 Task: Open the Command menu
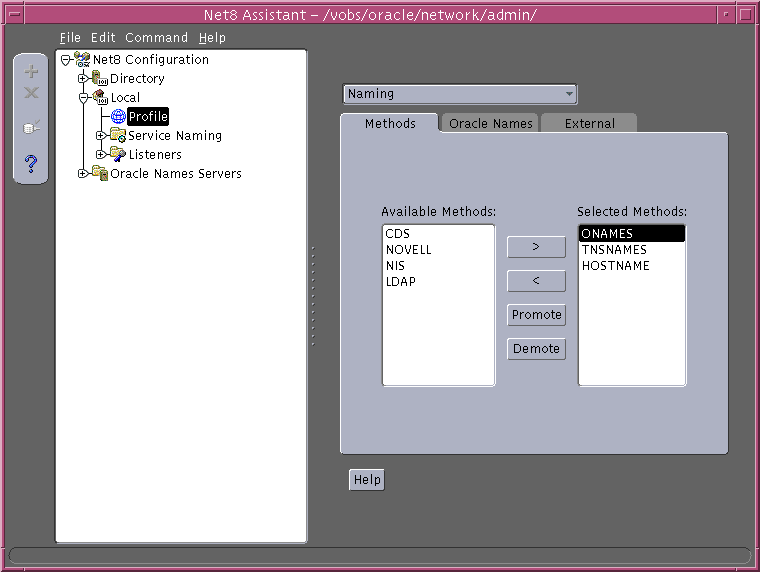(156, 37)
